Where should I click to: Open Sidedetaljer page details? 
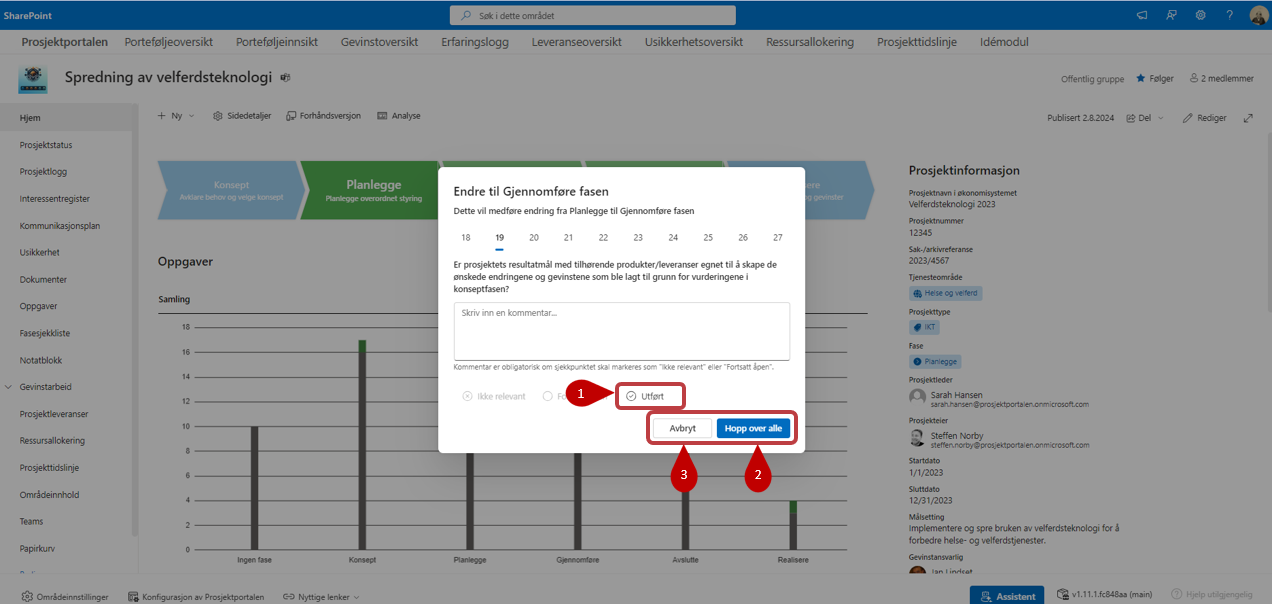pos(242,116)
